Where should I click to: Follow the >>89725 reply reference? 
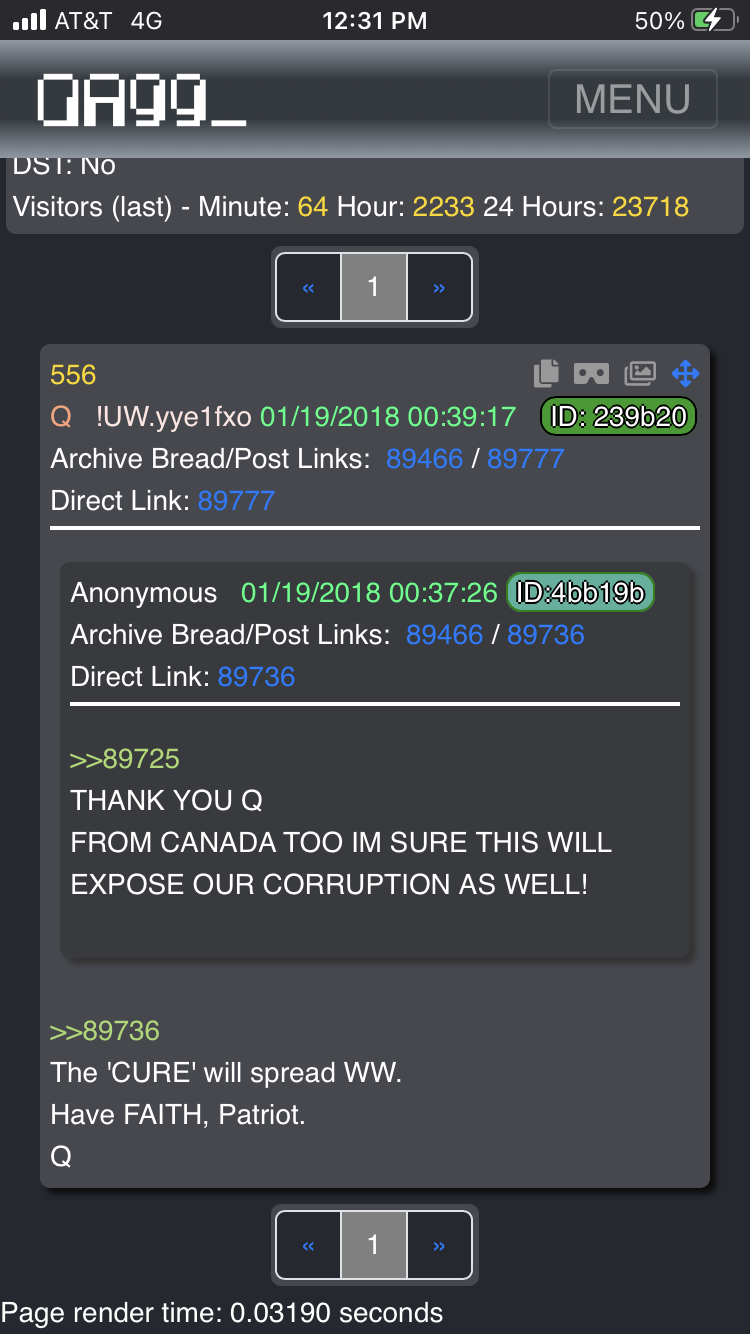[x=125, y=758]
